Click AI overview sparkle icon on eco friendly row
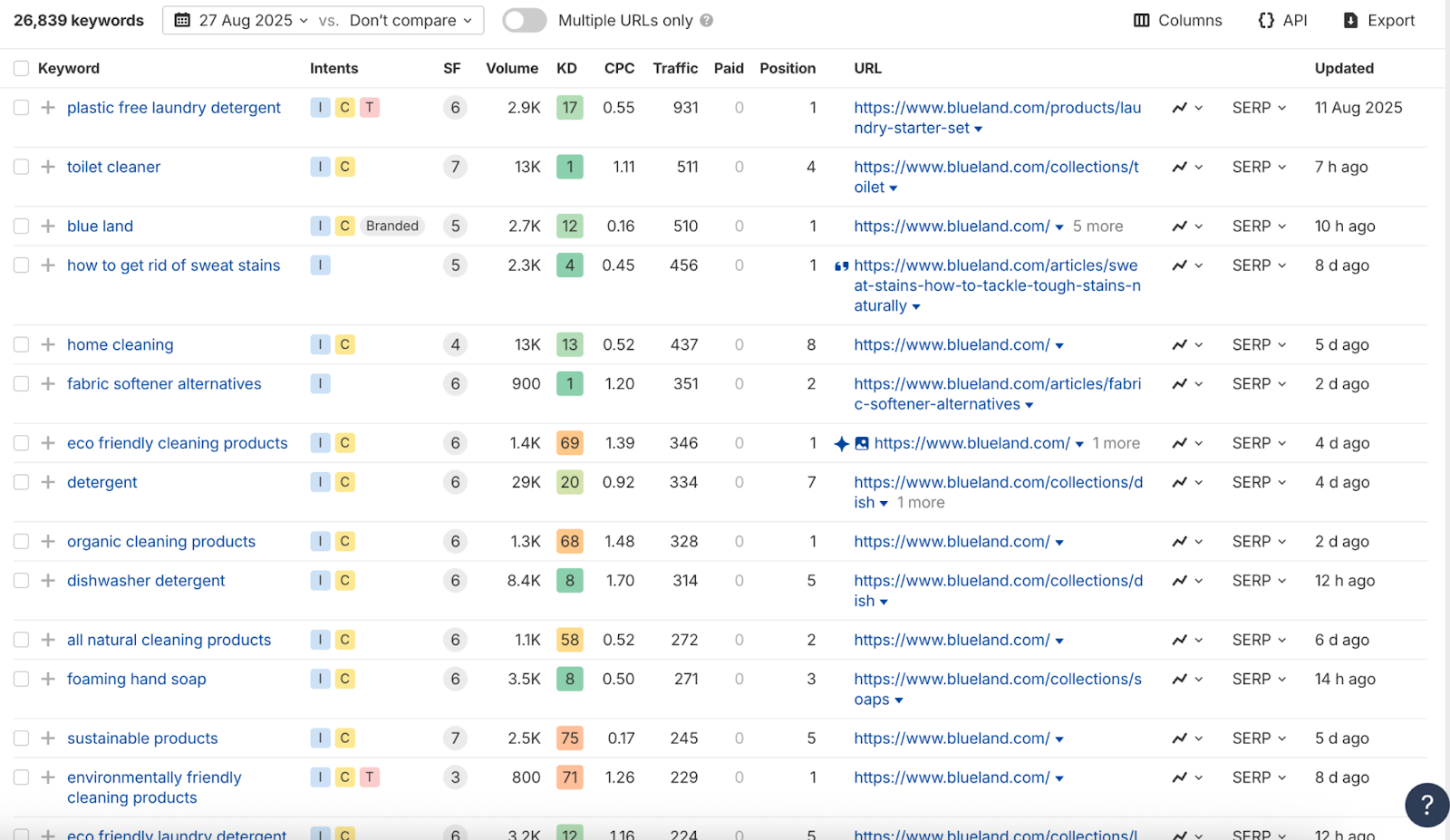 pyautogui.click(x=841, y=443)
